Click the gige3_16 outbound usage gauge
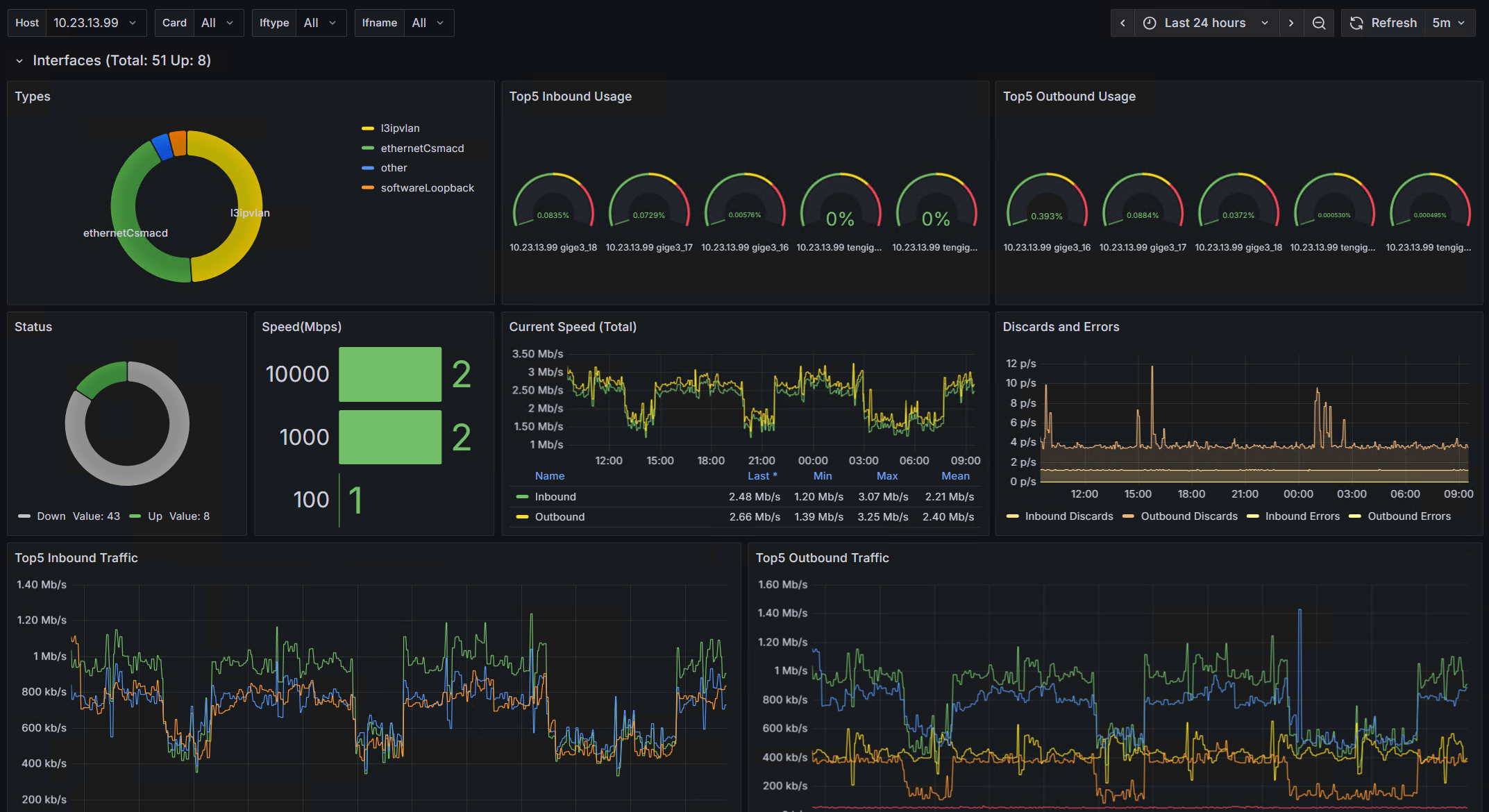1489x812 pixels. coord(1047,203)
